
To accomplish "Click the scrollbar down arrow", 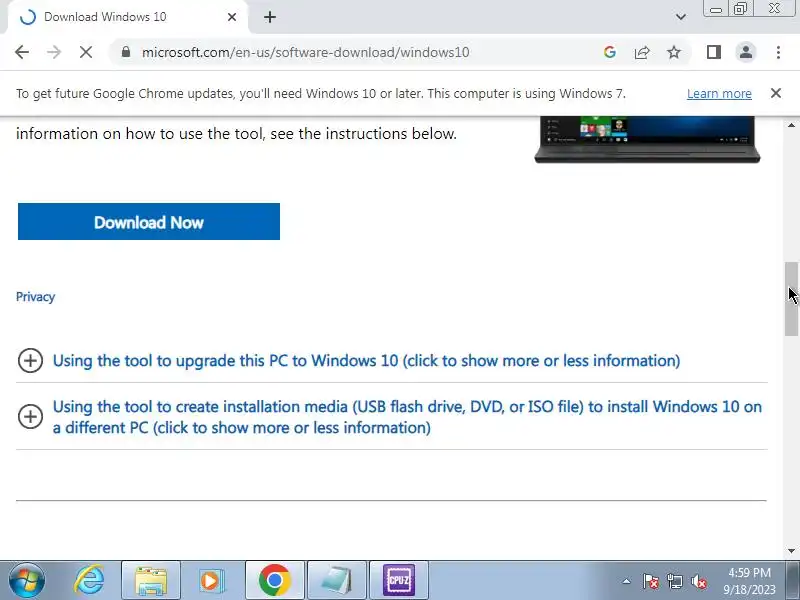I will (791, 551).
